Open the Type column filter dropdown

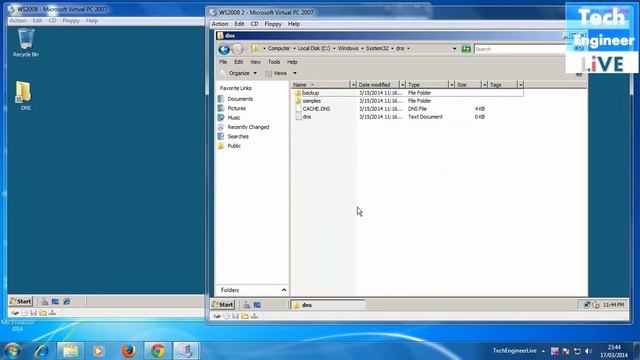pyautogui.click(x=451, y=85)
